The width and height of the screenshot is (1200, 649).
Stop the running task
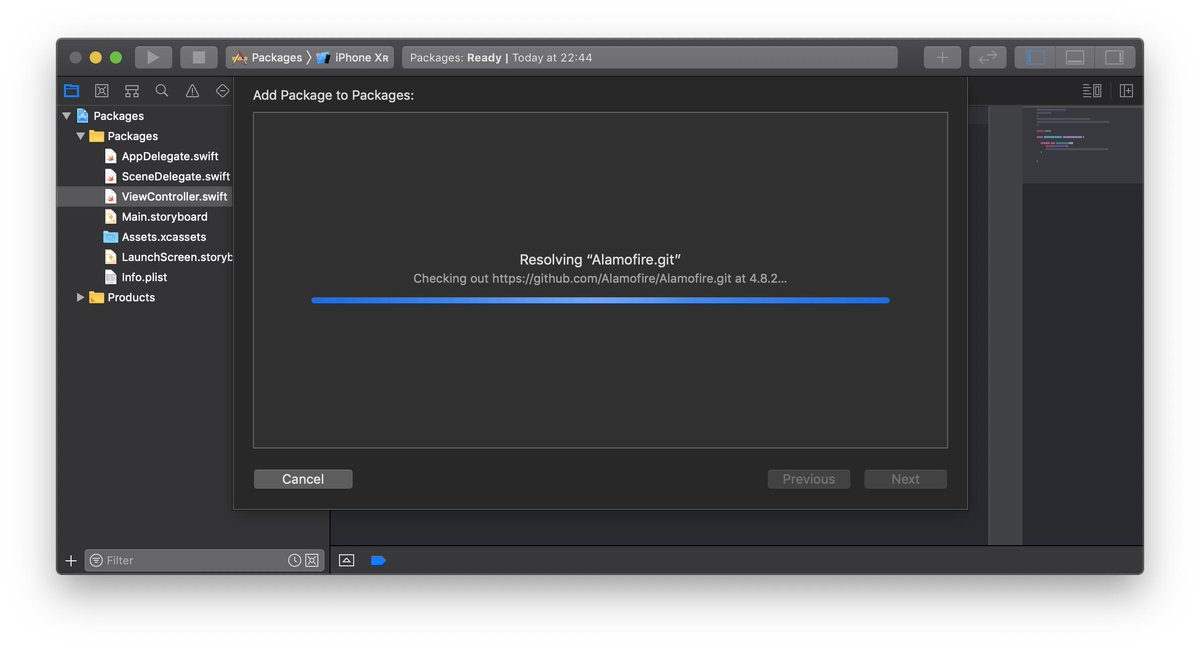pyautogui.click(x=198, y=58)
